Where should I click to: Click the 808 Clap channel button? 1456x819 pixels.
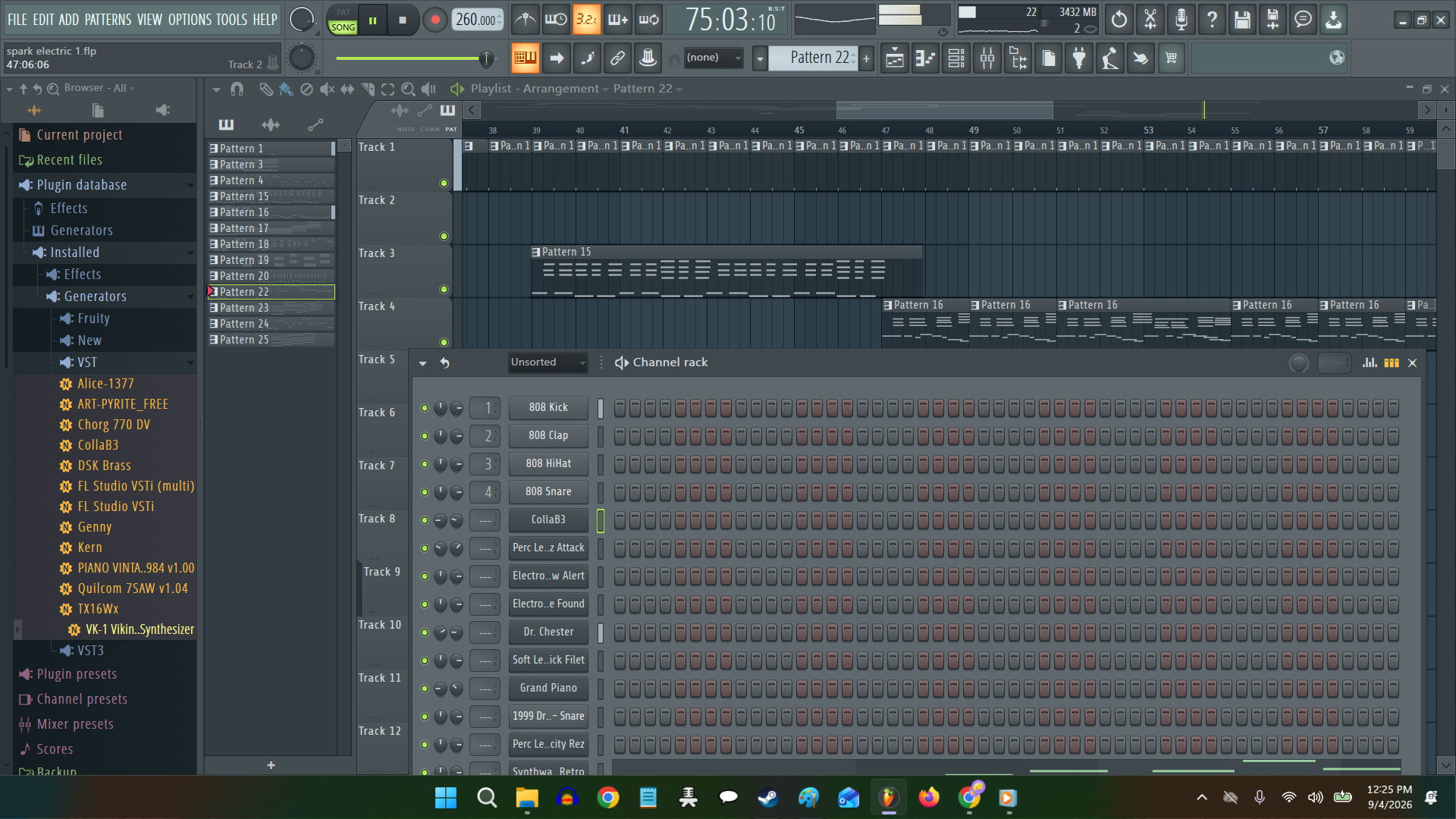(x=548, y=436)
